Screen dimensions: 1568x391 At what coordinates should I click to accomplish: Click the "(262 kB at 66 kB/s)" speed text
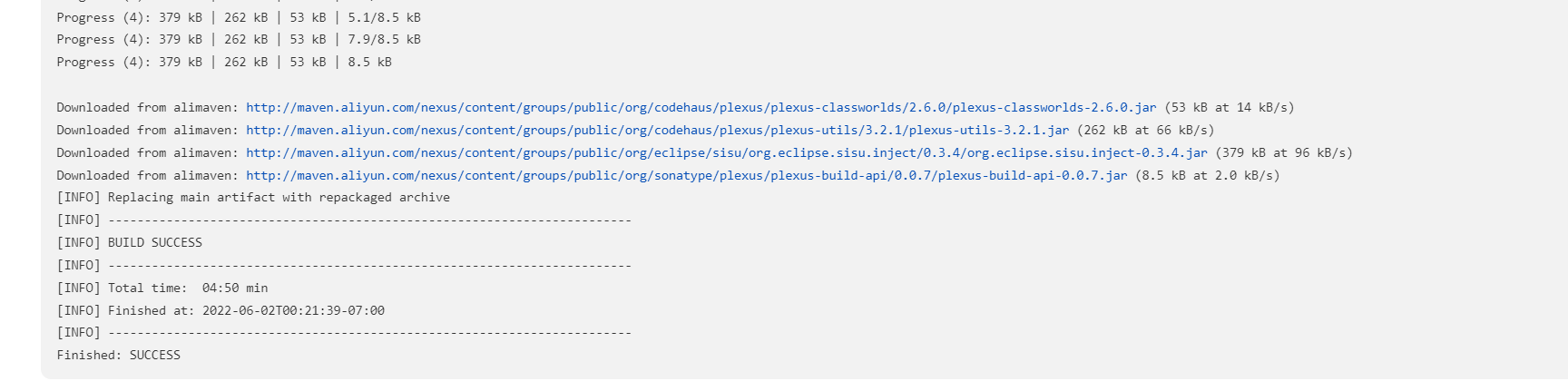click(1145, 131)
